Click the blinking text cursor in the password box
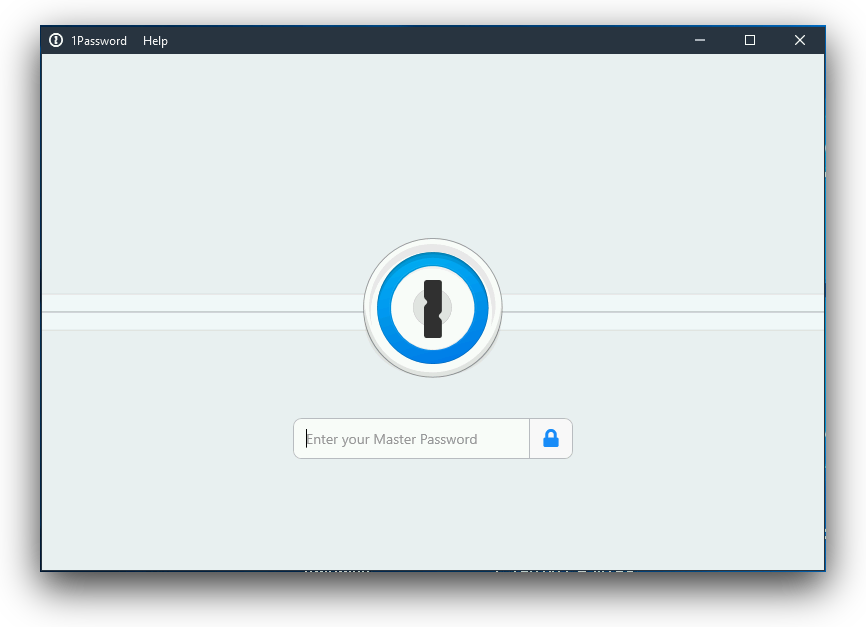 (x=308, y=438)
